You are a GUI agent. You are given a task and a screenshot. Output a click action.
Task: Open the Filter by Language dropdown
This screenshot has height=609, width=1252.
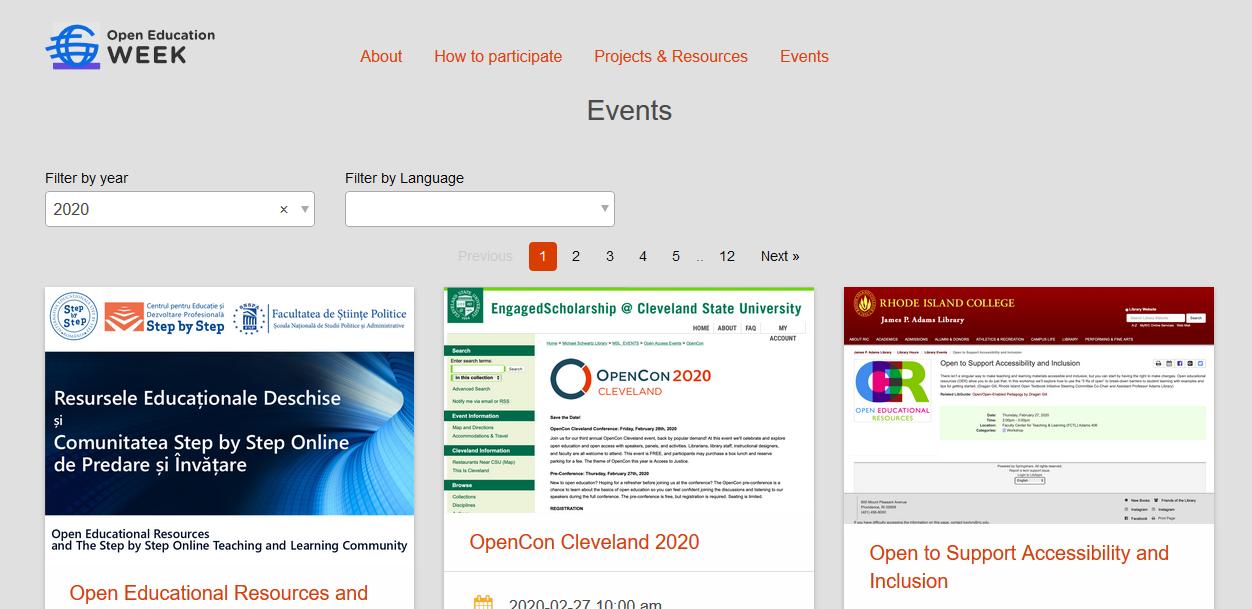(480, 209)
